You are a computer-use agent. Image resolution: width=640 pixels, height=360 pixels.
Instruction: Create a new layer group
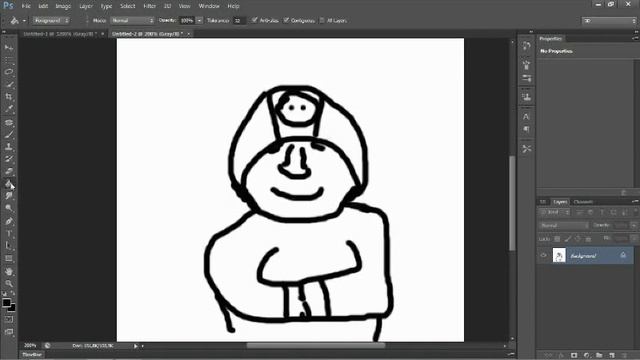(x=599, y=356)
